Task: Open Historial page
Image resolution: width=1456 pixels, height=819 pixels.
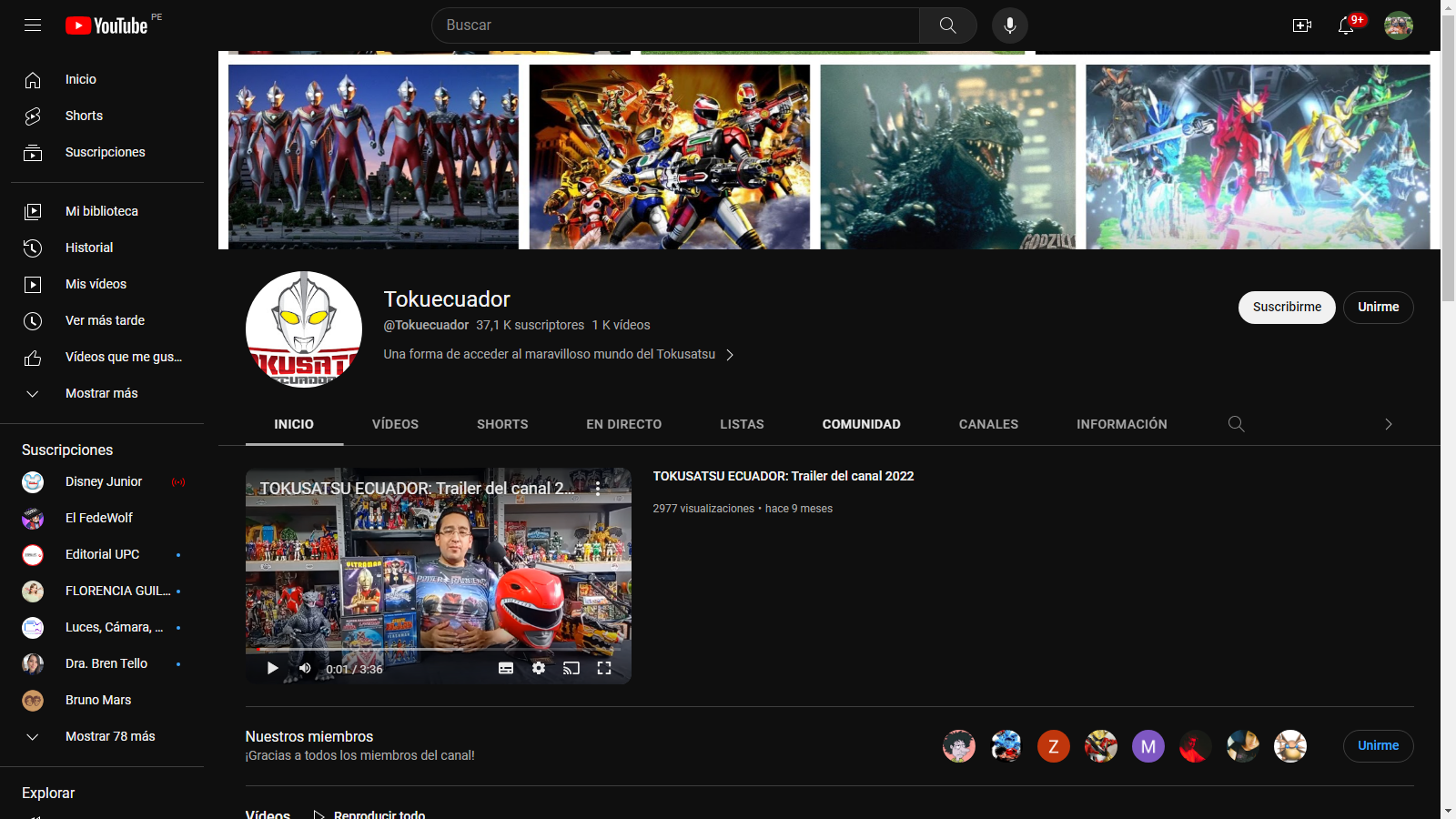Action: [x=102, y=248]
